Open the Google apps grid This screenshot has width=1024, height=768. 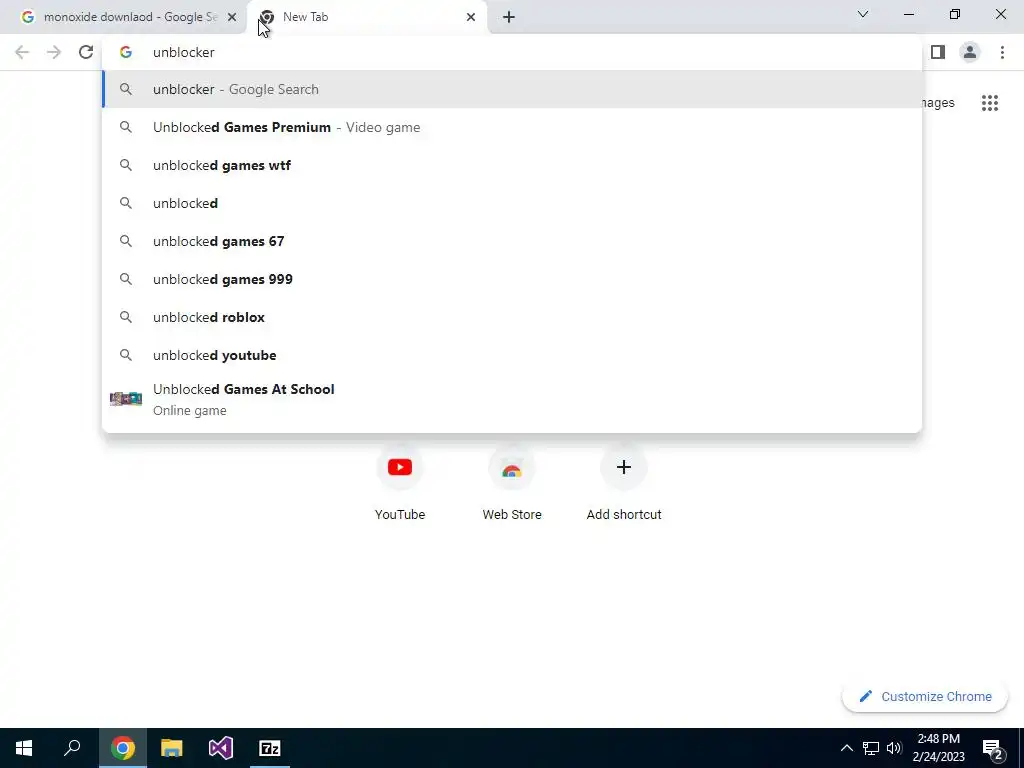coord(989,103)
